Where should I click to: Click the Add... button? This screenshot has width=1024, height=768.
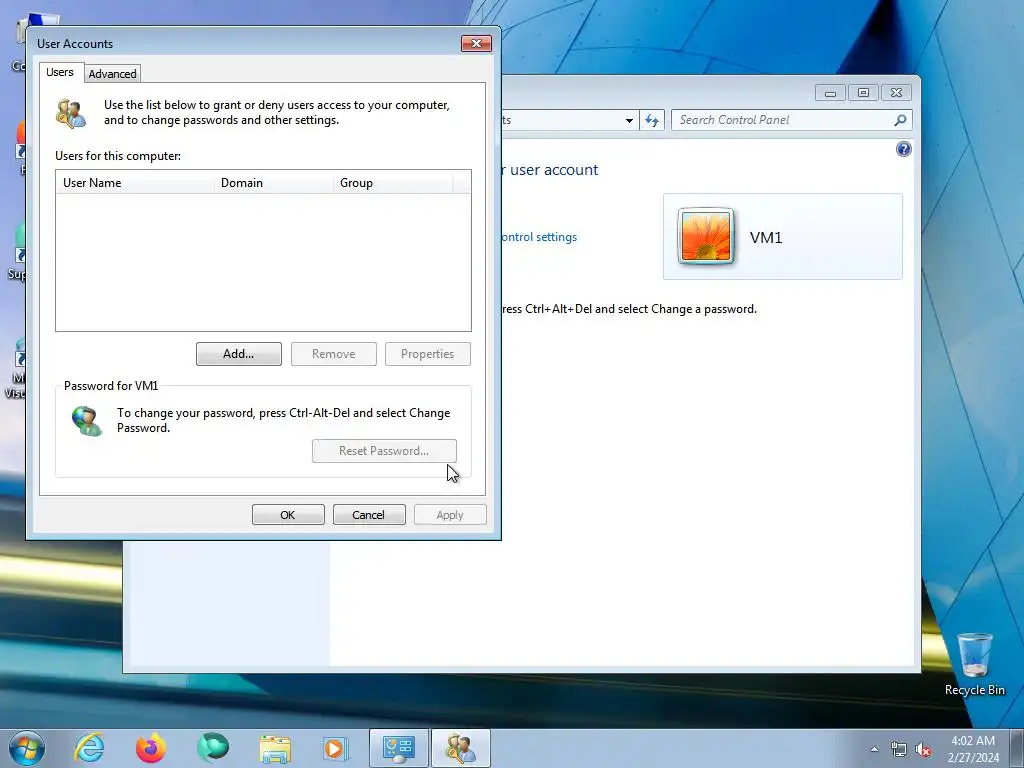point(238,354)
